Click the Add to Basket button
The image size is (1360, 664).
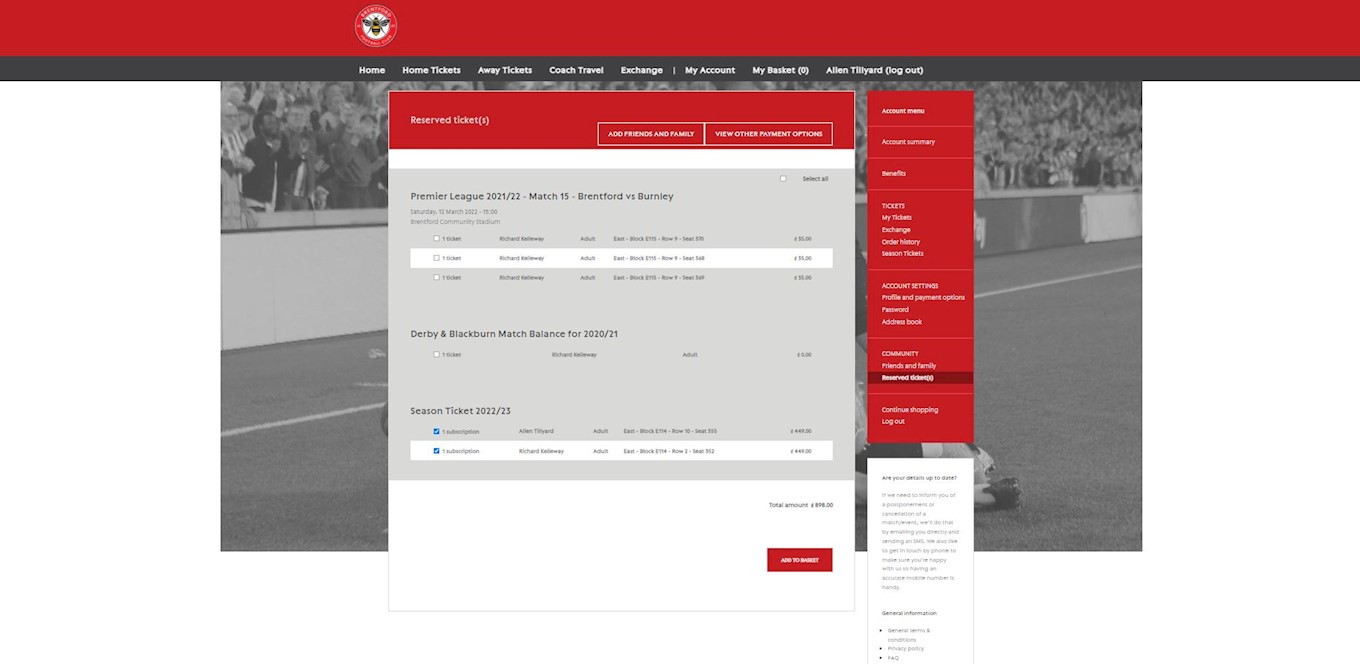click(800, 560)
